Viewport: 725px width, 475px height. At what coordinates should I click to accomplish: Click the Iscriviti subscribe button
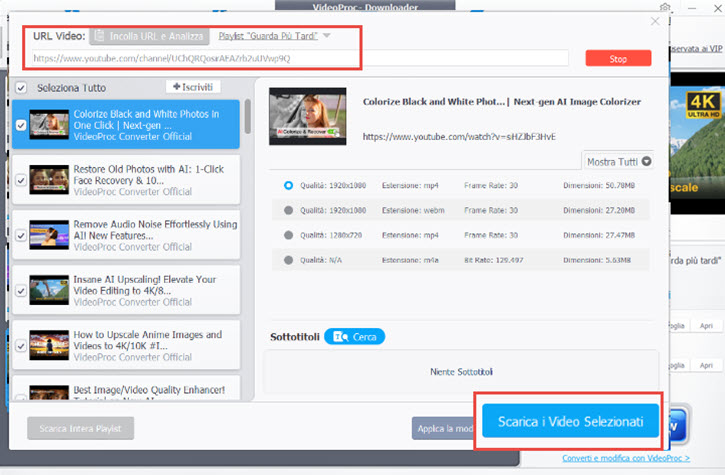pos(193,87)
